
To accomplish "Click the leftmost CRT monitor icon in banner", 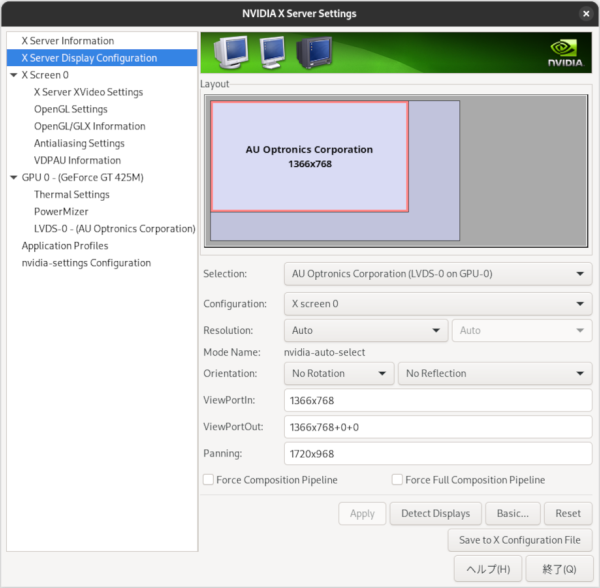I will click(231, 53).
